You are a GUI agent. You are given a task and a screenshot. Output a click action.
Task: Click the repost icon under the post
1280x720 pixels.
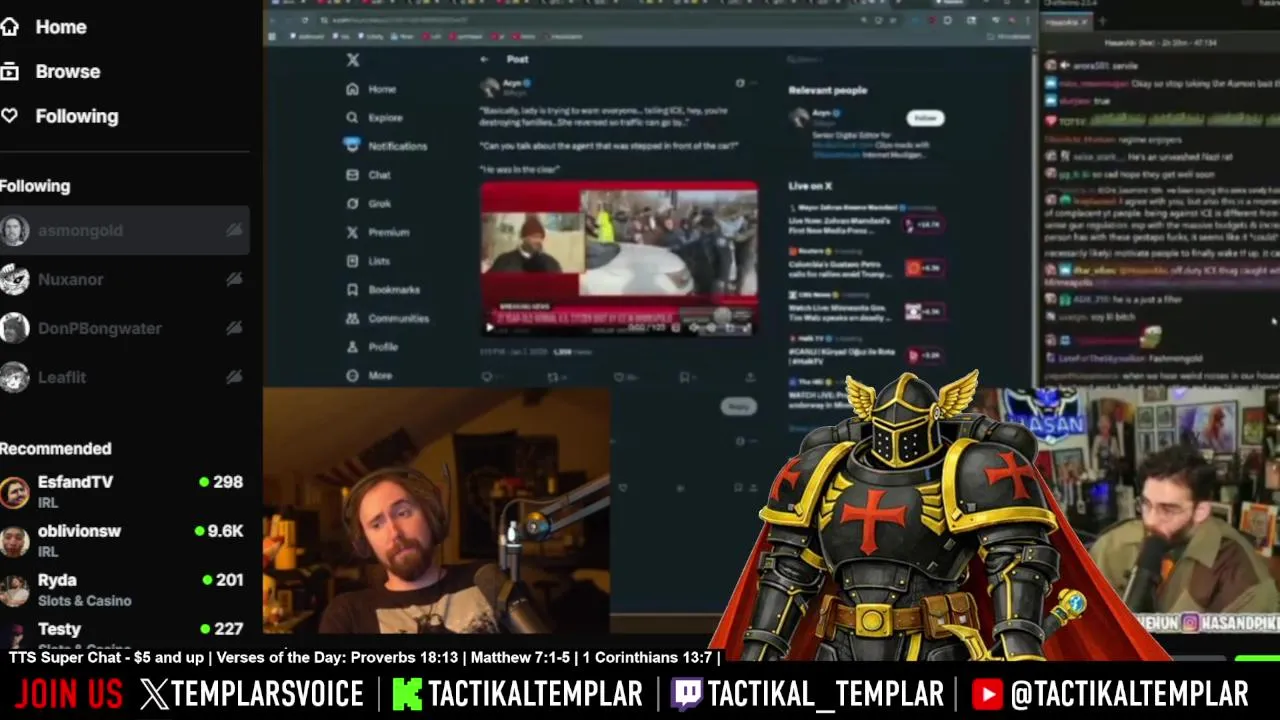[552, 377]
